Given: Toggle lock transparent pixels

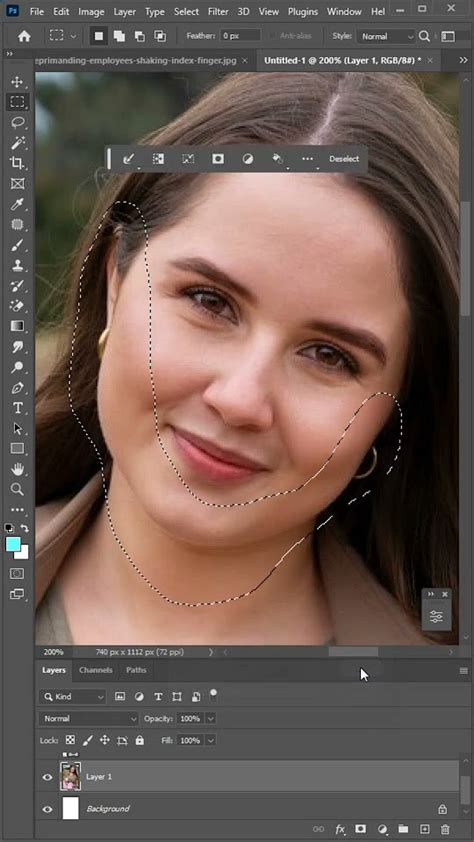Looking at the screenshot, I should tap(70, 741).
